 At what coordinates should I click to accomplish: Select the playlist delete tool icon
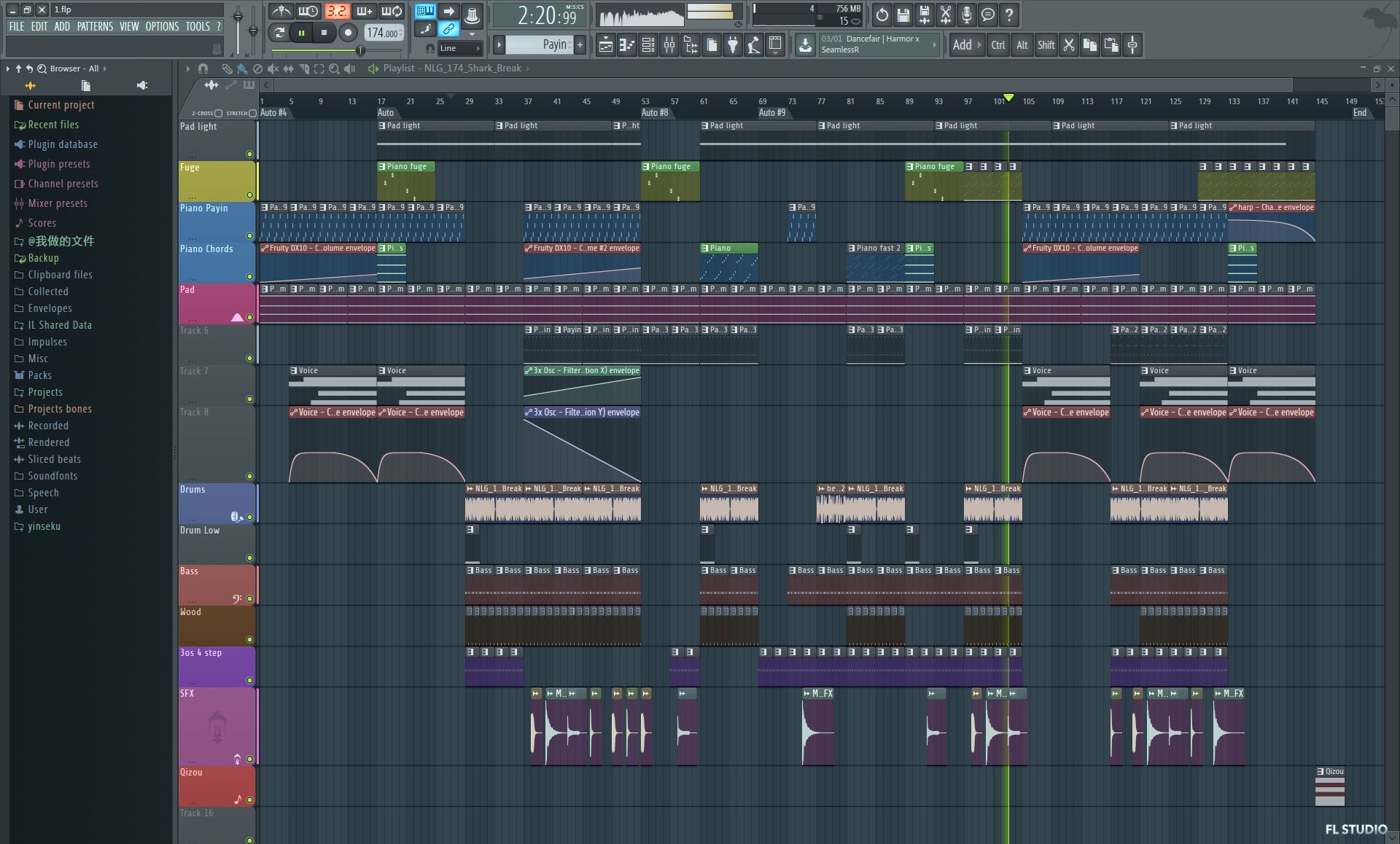coord(257,69)
